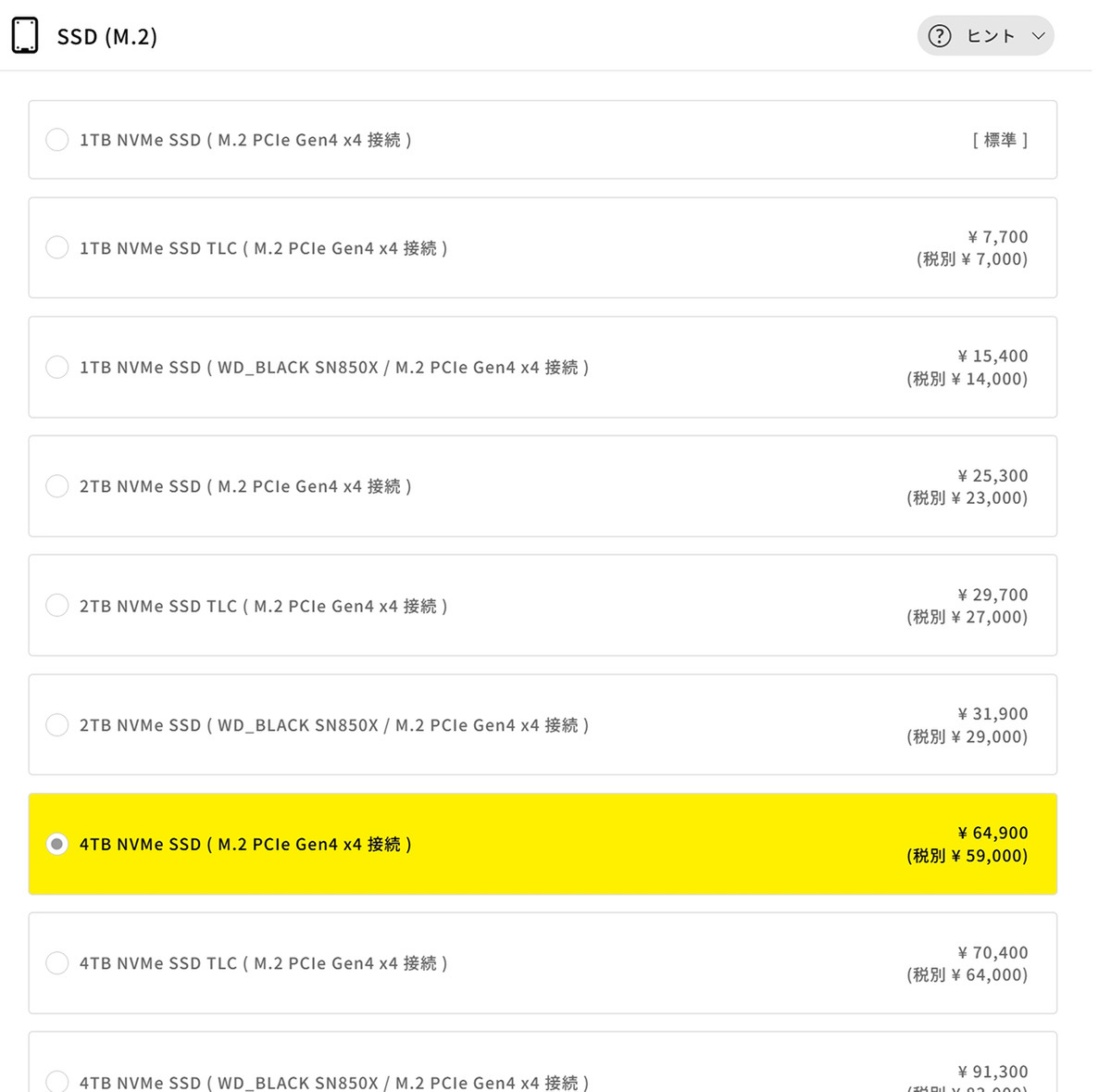Select standard 1TB NVMe SSD radio button
Screen dimensions: 1111x1092
coord(57,140)
